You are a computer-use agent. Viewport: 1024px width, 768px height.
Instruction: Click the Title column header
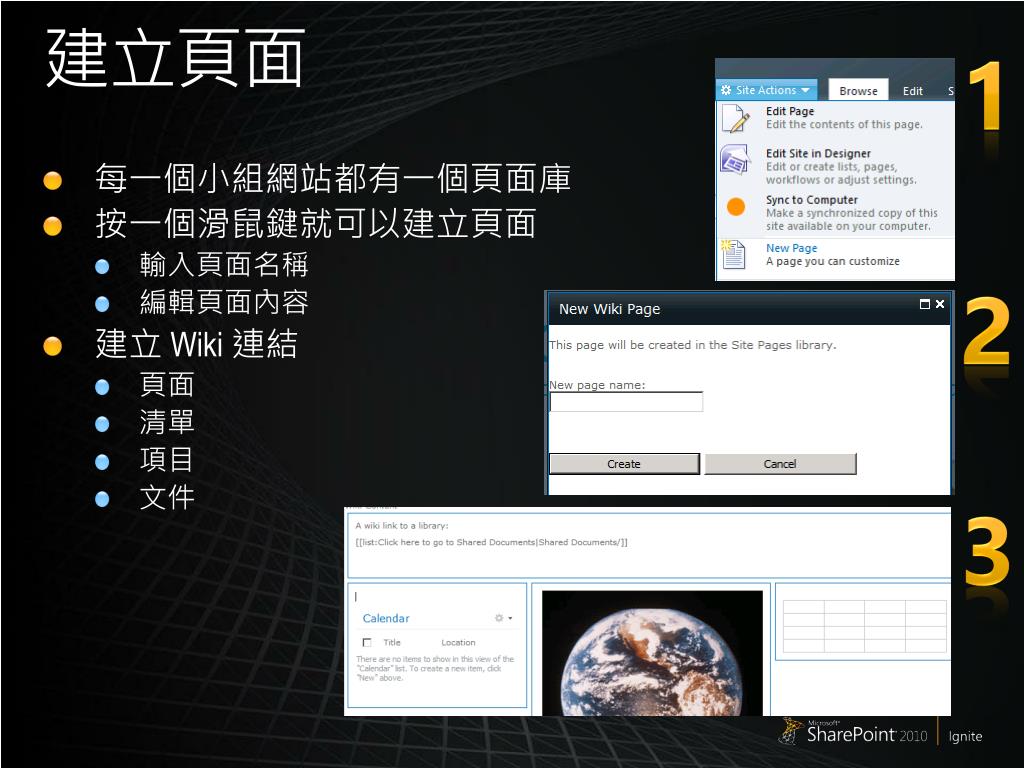[x=392, y=643]
